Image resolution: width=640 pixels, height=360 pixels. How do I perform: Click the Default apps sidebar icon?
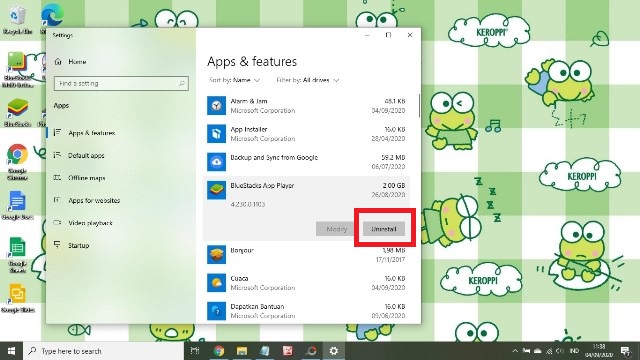(x=57, y=155)
